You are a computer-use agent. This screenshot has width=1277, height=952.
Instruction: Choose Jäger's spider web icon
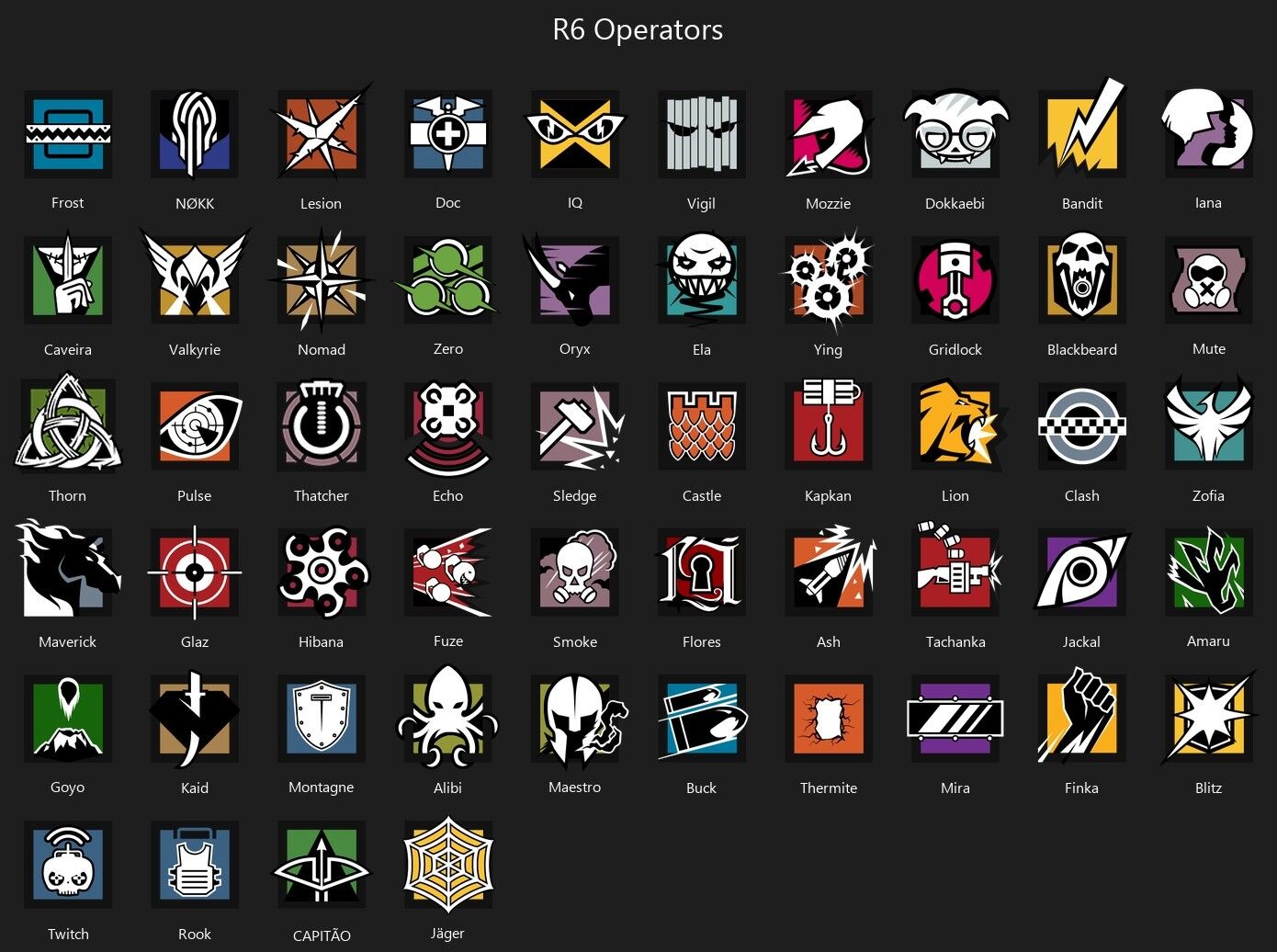(448, 864)
